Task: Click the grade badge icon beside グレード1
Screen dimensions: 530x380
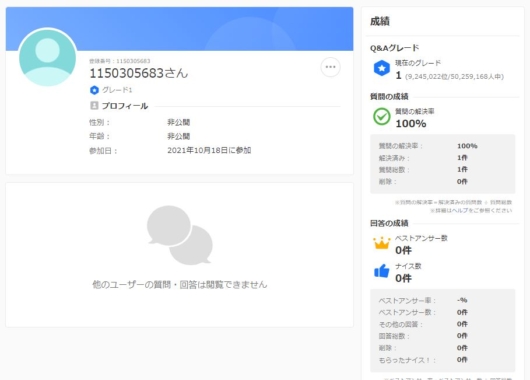Action: [x=94, y=90]
